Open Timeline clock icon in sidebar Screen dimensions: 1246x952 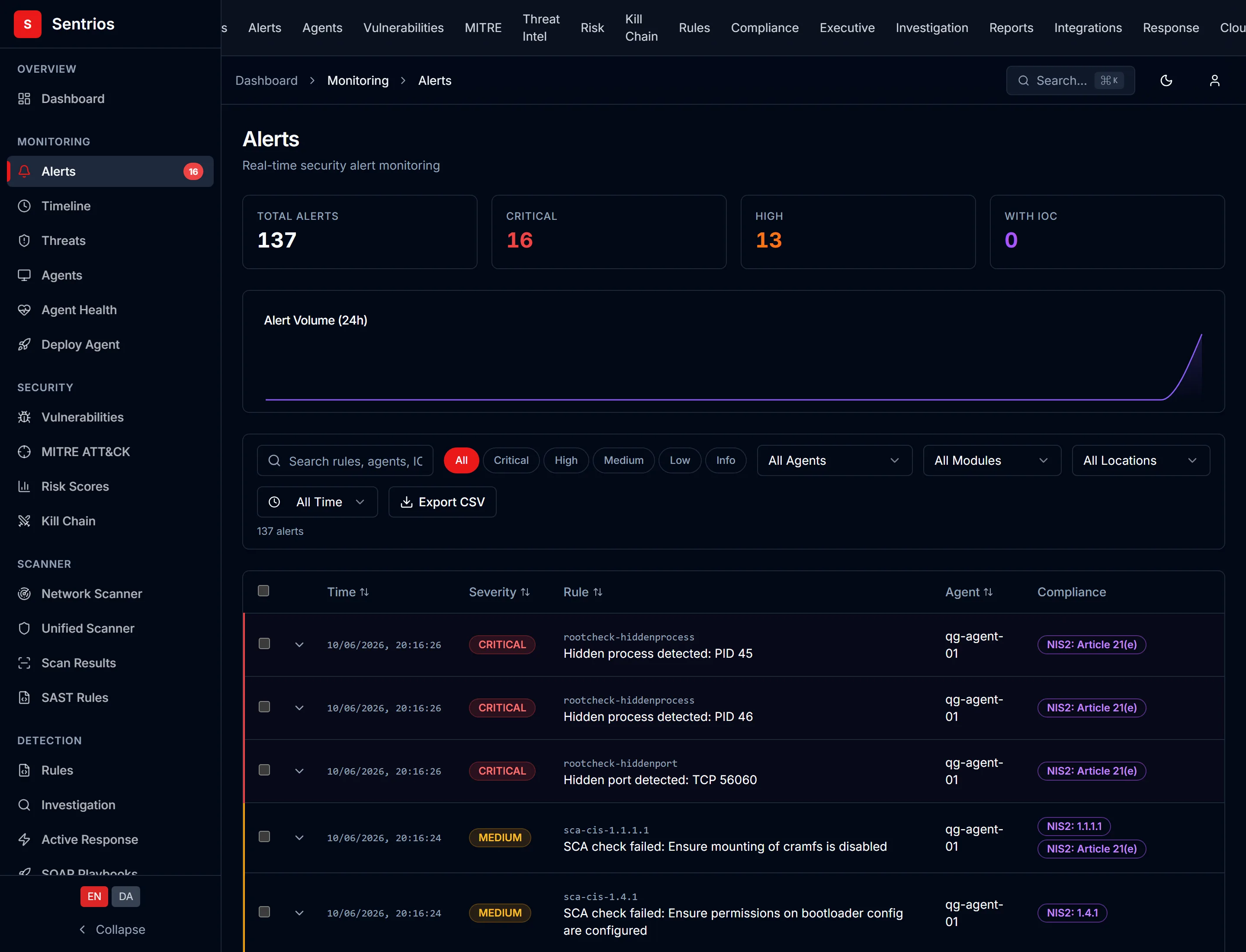click(x=24, y=206)
